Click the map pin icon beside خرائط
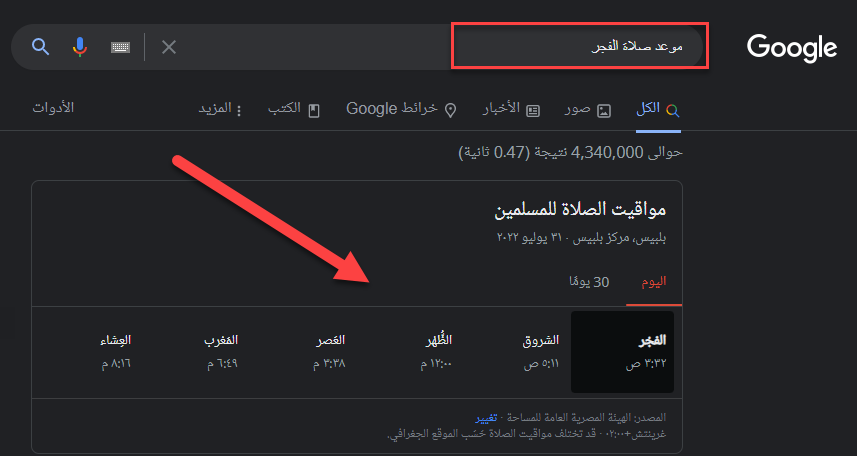The height and width of the screenshot is (456, 857). point(450,110)
